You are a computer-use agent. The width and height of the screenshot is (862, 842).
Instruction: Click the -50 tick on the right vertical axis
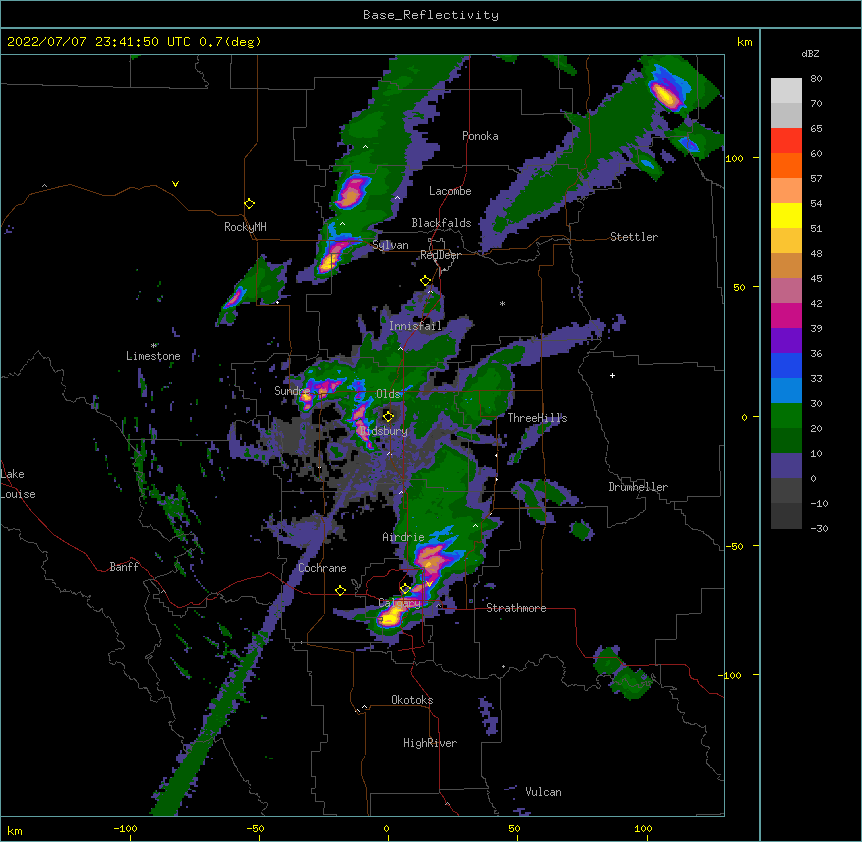tap(734, 546)
